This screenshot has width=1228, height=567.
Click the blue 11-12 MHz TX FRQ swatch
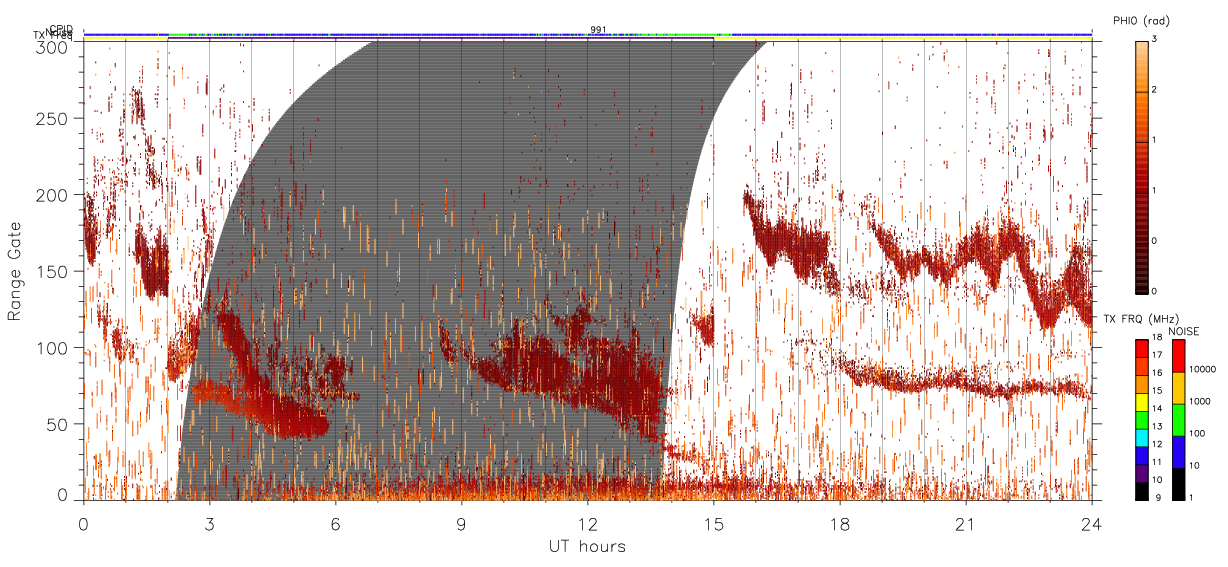pyautogui.click(x=1141, y=456)
